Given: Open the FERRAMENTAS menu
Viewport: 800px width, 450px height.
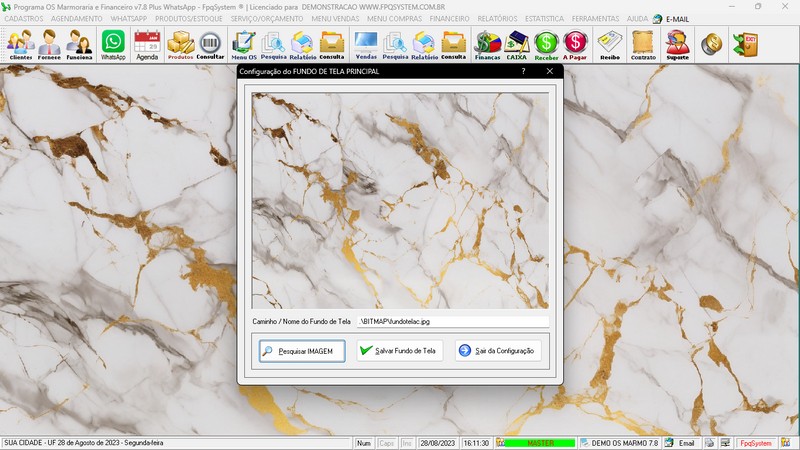Looking at the screenshot, I should pos(595,19).
